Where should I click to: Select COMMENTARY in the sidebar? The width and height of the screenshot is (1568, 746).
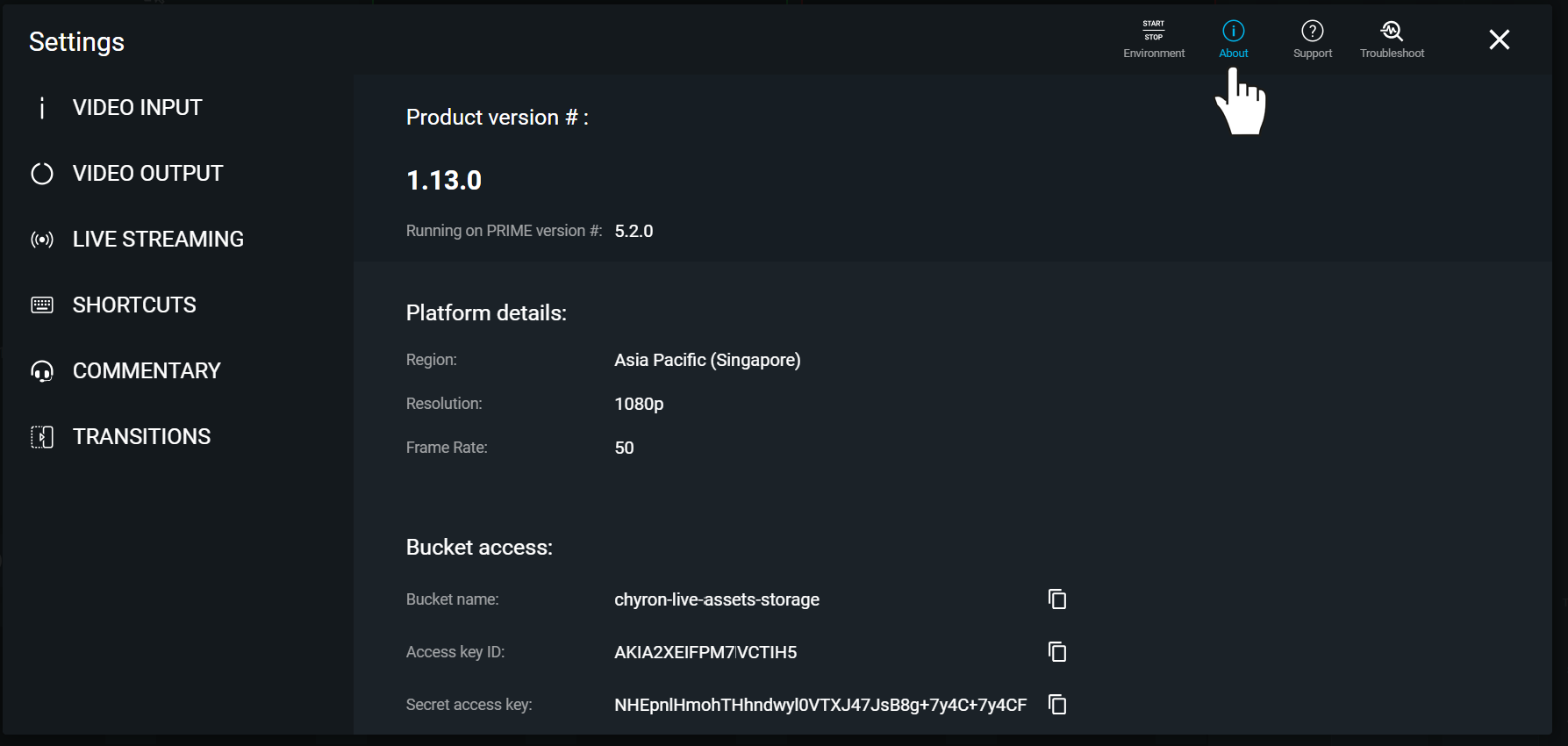(x=147, y=371)
